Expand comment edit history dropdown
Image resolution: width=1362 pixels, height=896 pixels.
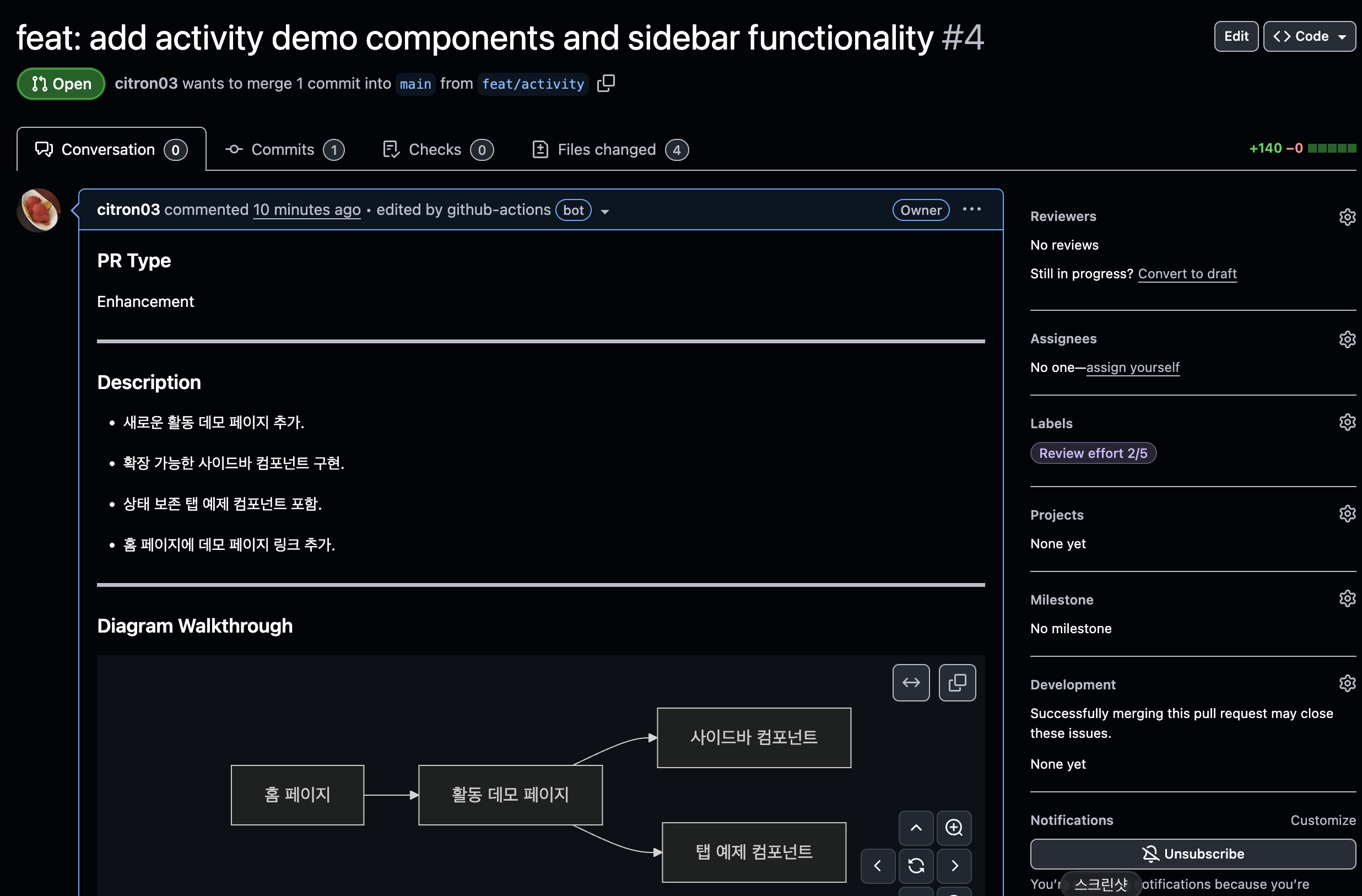[604, 211]
